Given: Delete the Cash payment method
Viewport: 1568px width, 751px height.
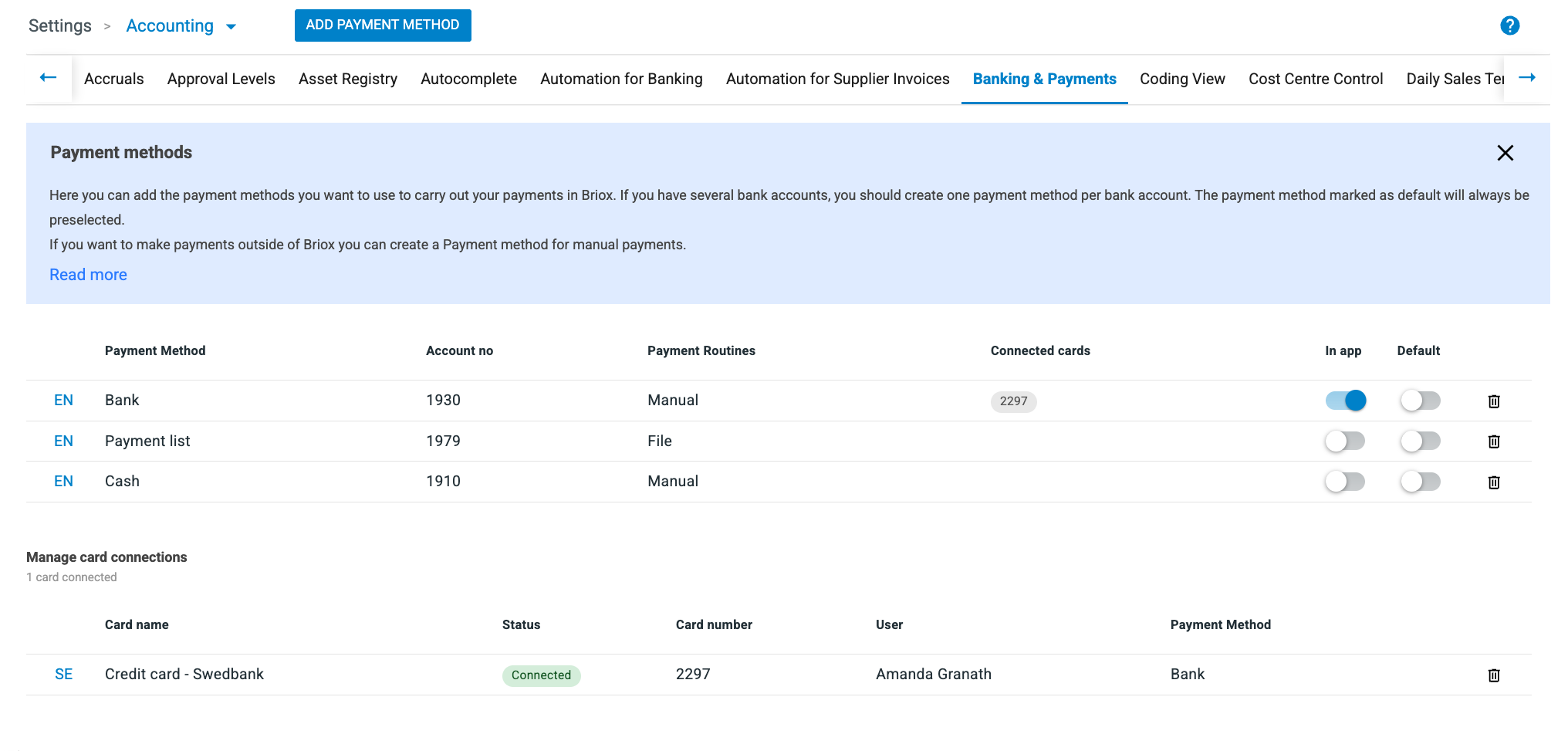Looking at the screenshot, I should click(x=1493, y=482).
